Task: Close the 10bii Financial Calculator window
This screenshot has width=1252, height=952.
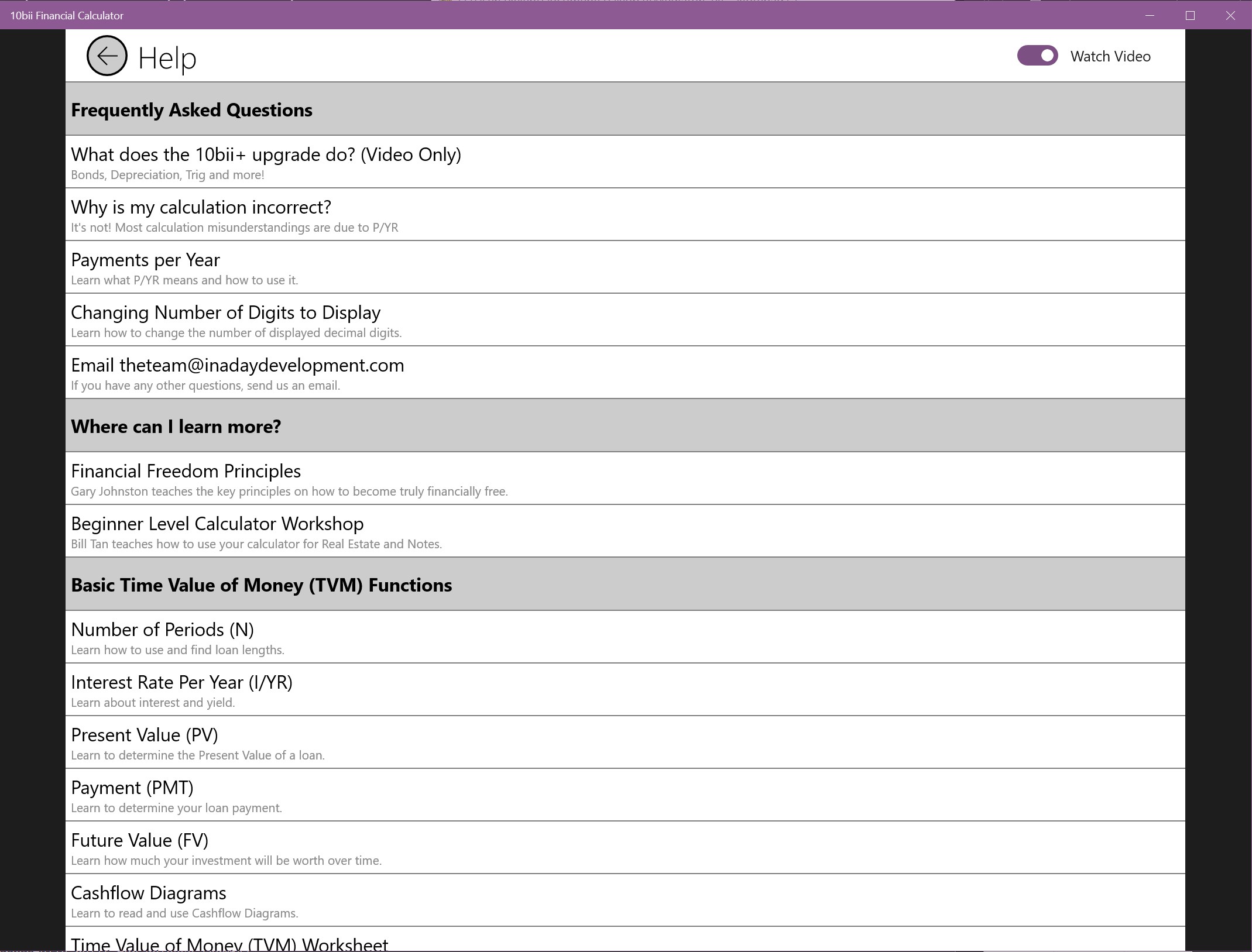Action: click(x=1230, y=15)
